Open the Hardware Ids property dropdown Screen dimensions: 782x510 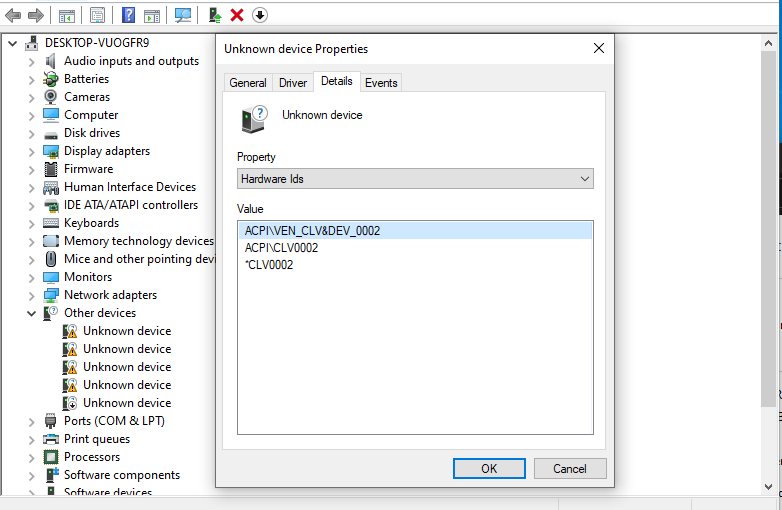[x=415, y=178]
